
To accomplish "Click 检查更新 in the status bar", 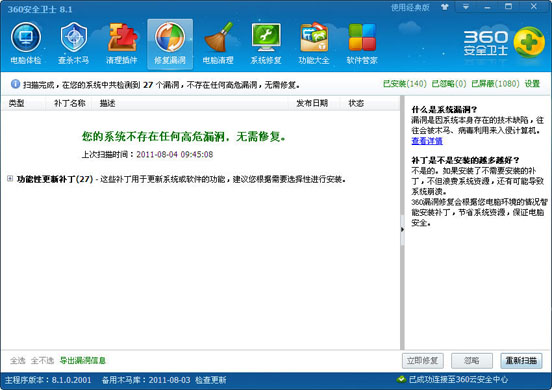I will pyautogui.click(x=211, y=380).
